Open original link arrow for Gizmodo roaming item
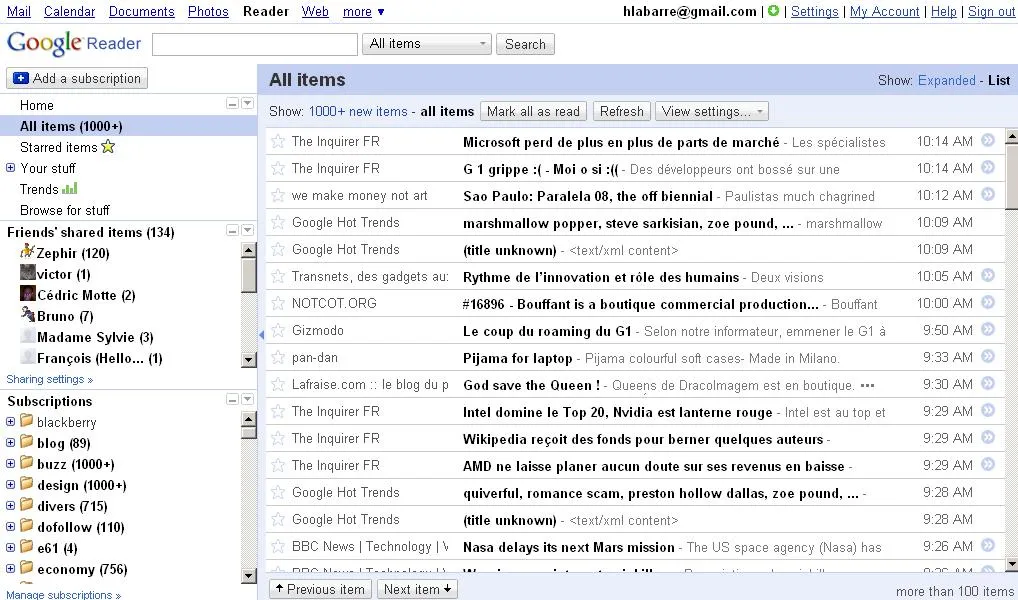The image size is (1018, 600). [987, 329]
